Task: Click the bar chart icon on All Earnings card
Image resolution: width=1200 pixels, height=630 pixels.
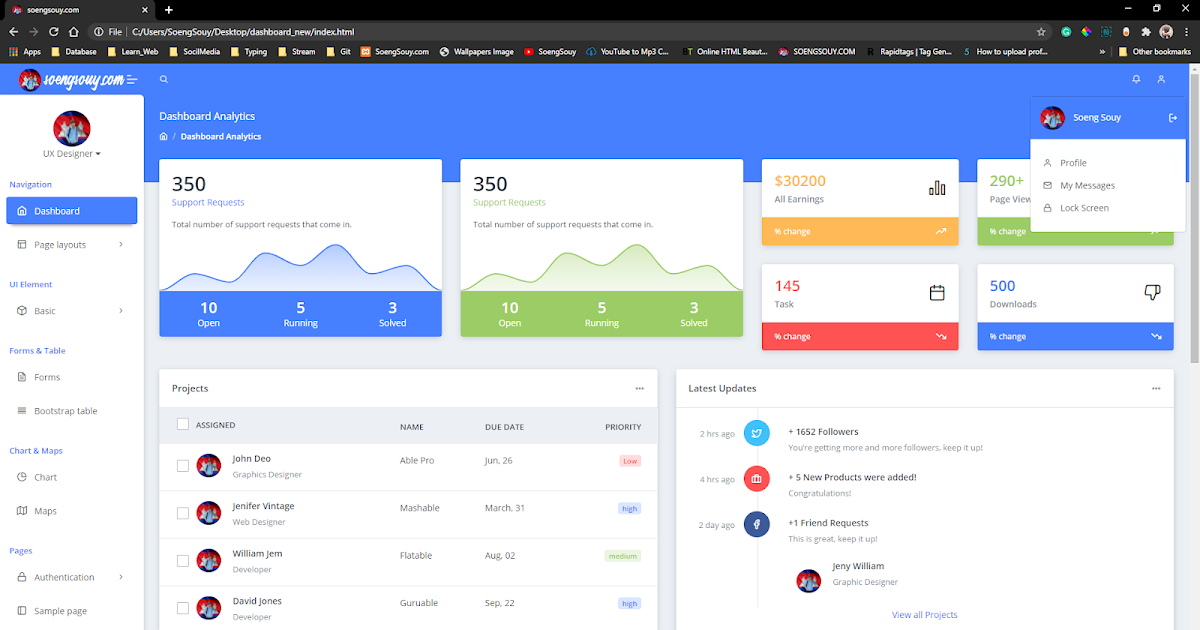Action: click(935, 187)
